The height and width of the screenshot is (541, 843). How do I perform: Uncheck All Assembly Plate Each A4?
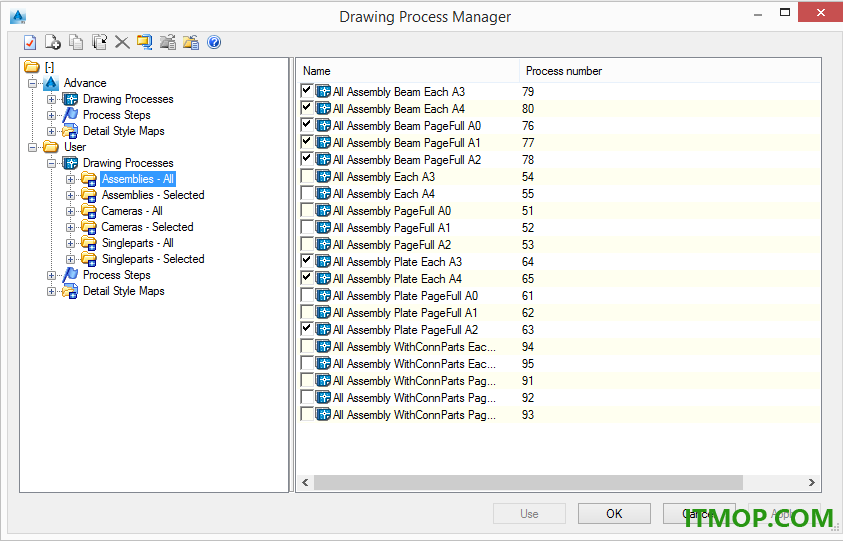[x=307, y=278]
